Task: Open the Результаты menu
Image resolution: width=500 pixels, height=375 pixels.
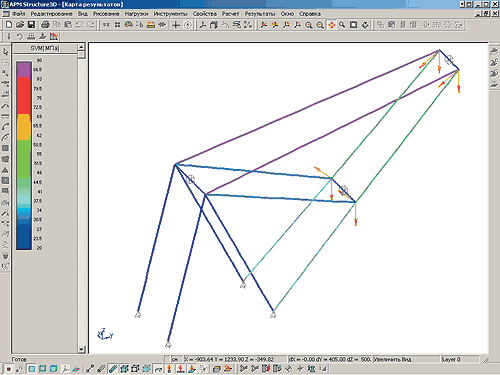Action: pos(260,14)
